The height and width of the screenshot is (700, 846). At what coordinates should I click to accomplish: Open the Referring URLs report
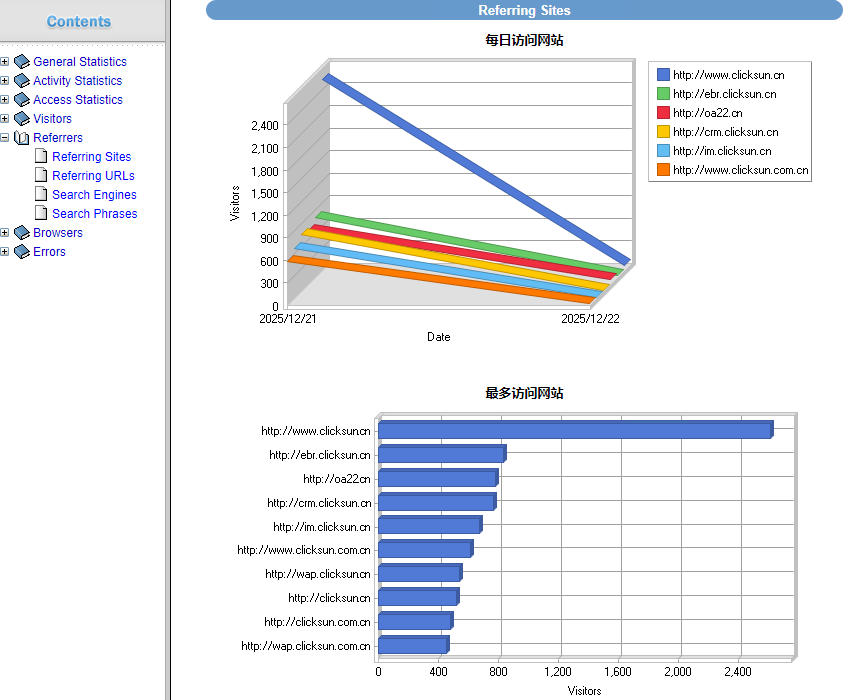point(93,176)
